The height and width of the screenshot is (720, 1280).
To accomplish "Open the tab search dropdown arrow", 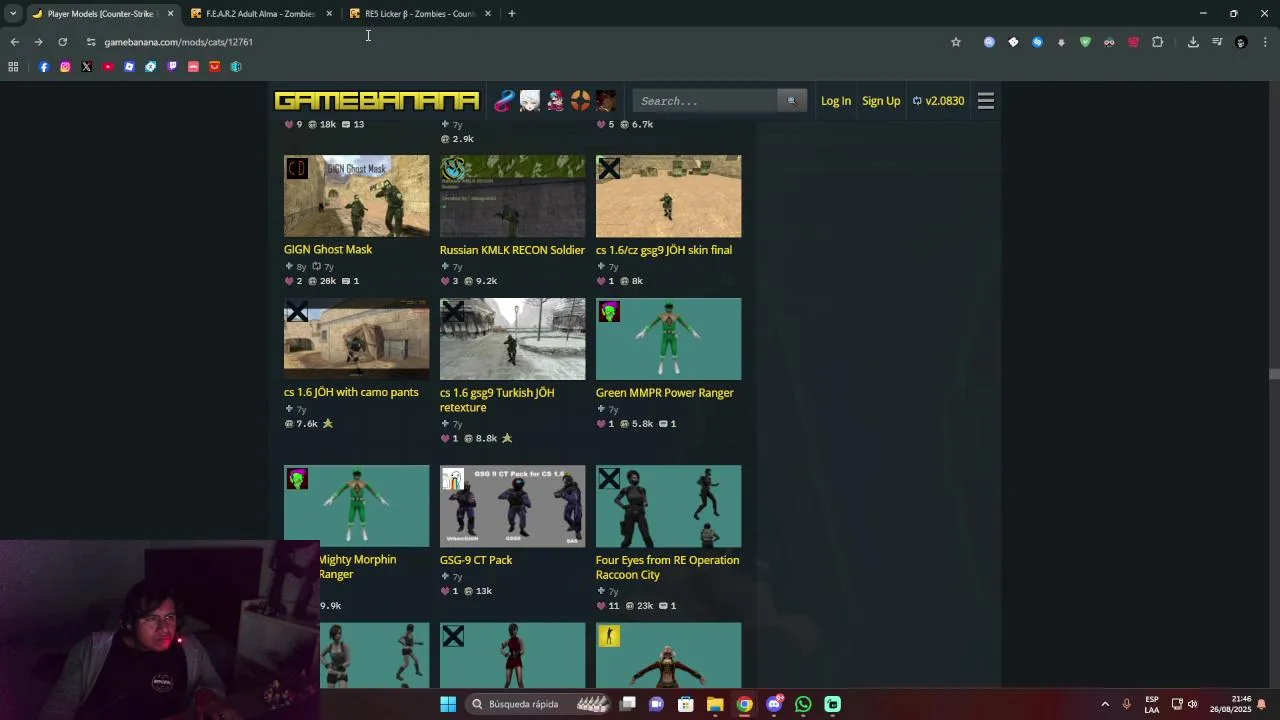I will (13, 13).
